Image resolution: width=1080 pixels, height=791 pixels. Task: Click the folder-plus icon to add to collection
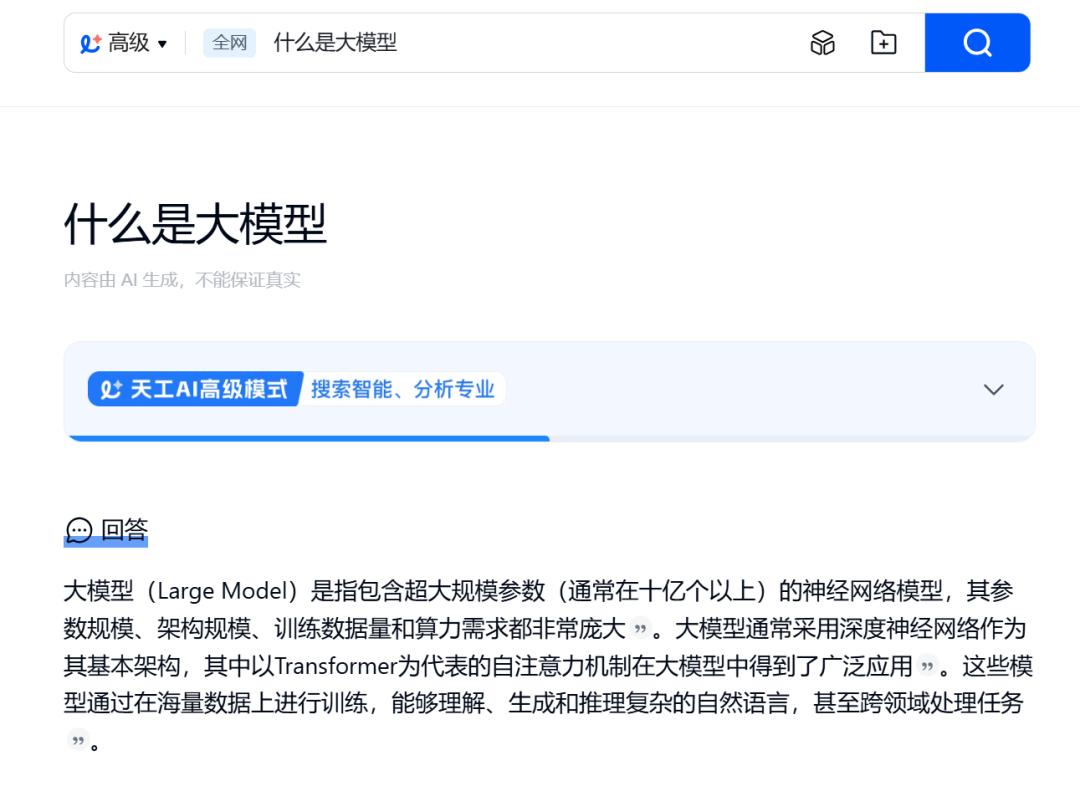click(x=883, y=43)
